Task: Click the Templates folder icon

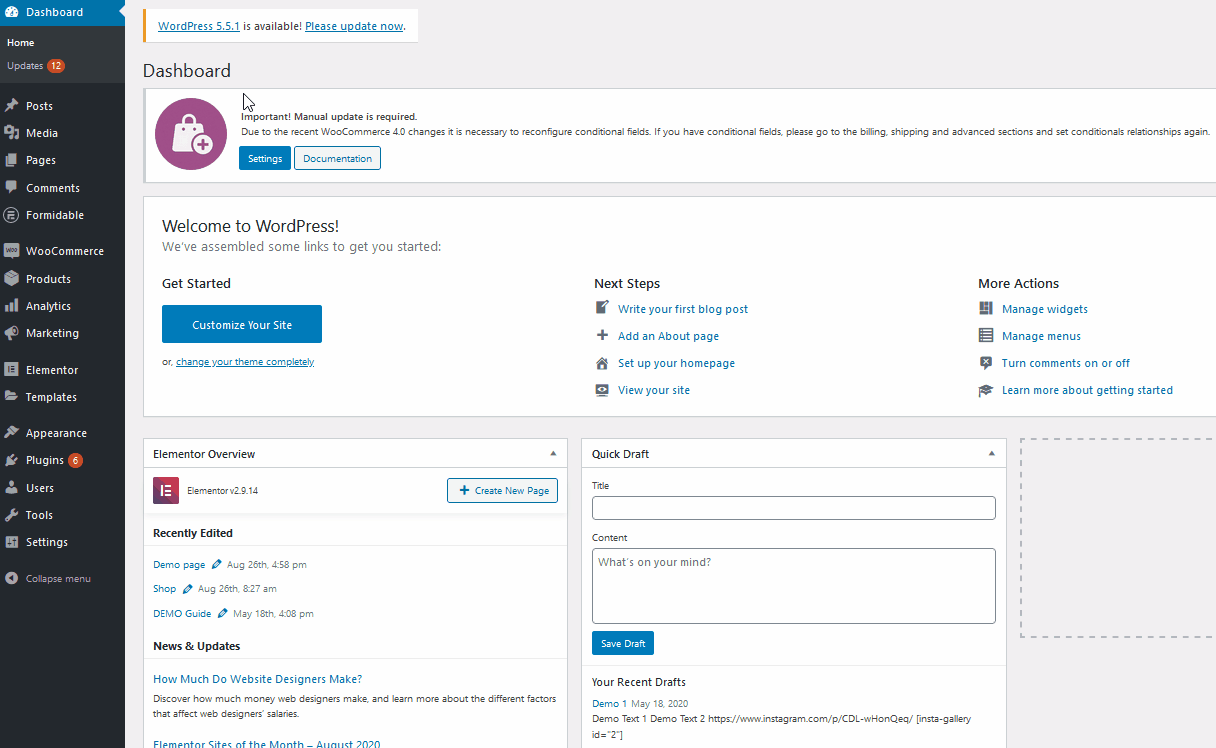Action: pyautogui.click(x=12, y=396)
